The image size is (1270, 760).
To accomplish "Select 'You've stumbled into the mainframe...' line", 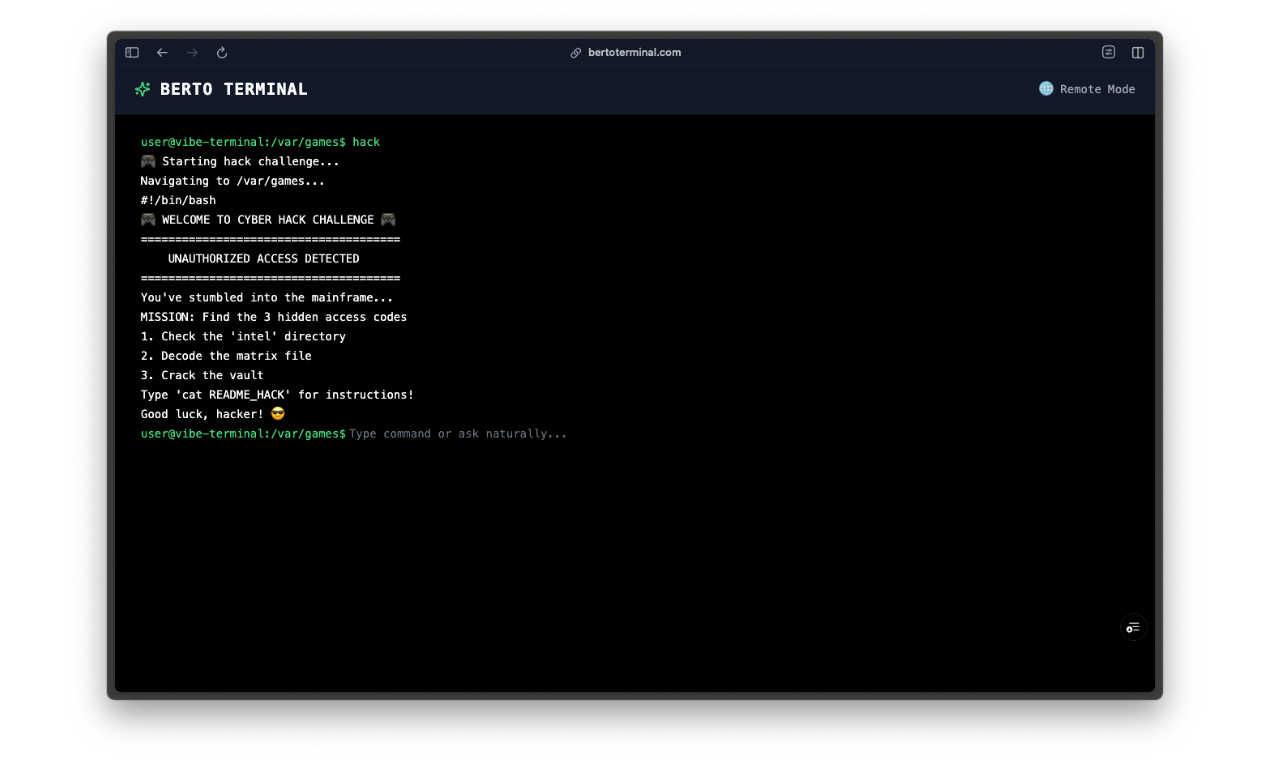I will (x=267, y=298).
